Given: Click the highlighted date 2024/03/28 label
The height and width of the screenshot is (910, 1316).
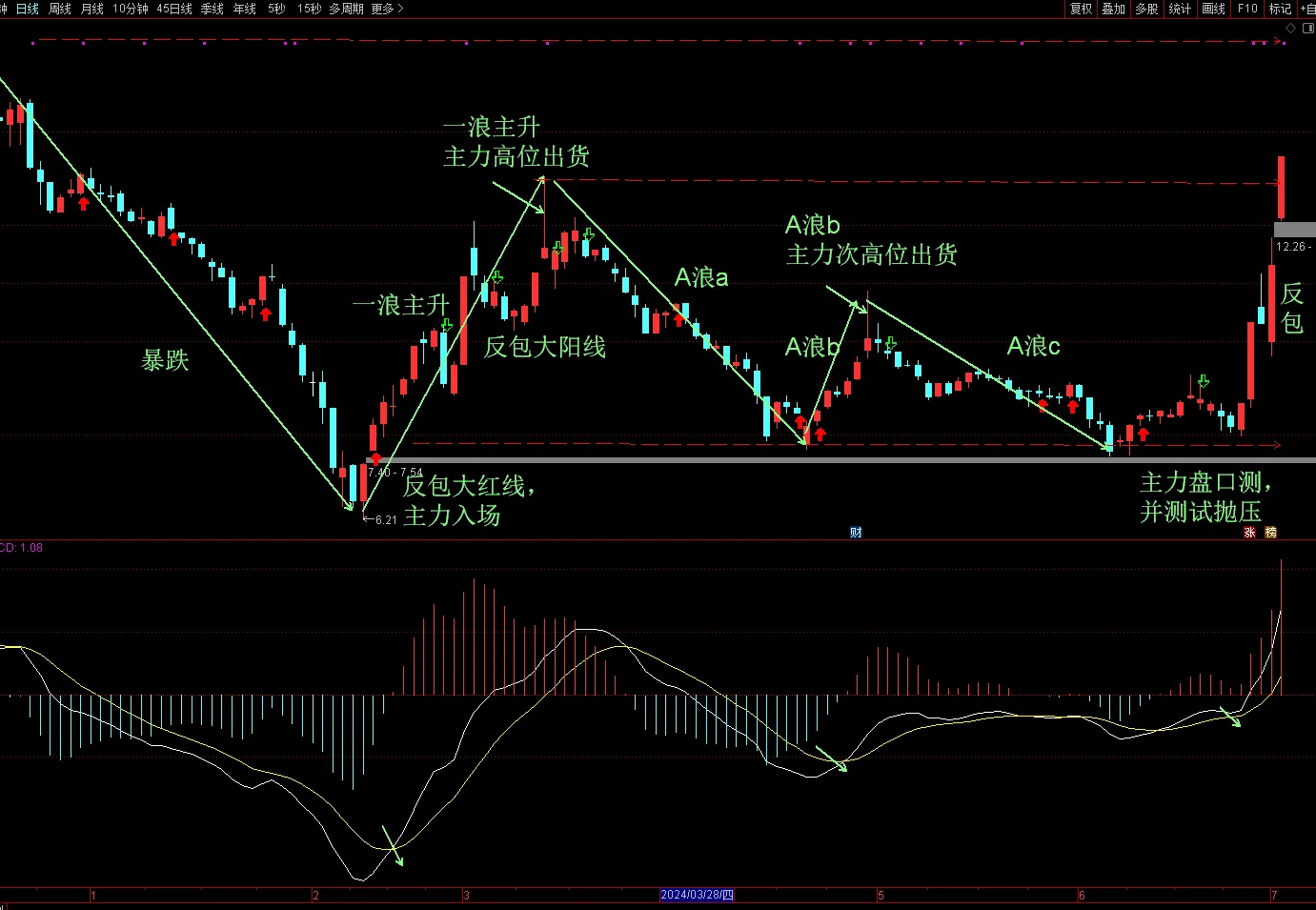Looking at the screenshot, I should tap(698, 895).
